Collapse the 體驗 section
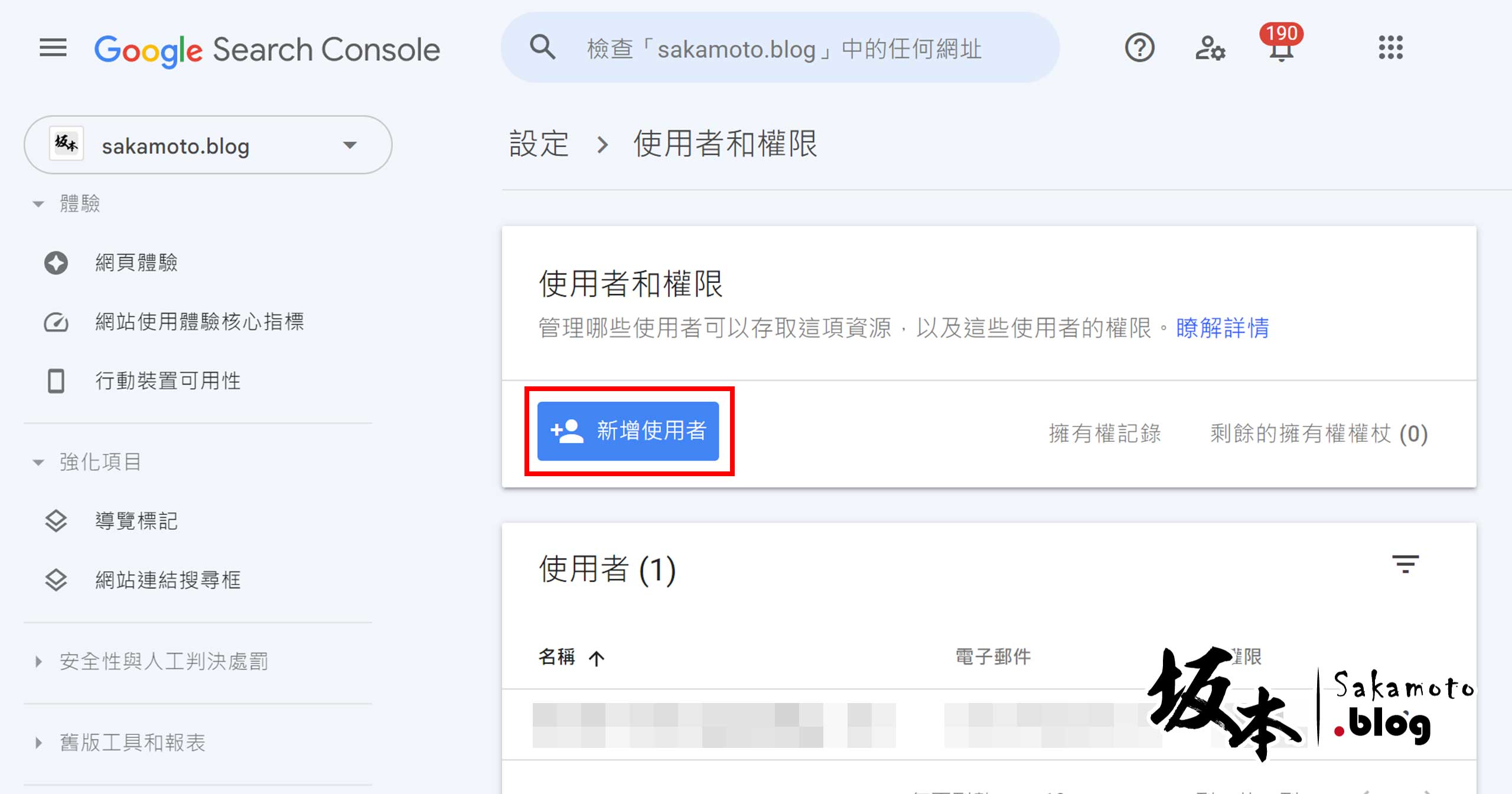 [39, 204]
